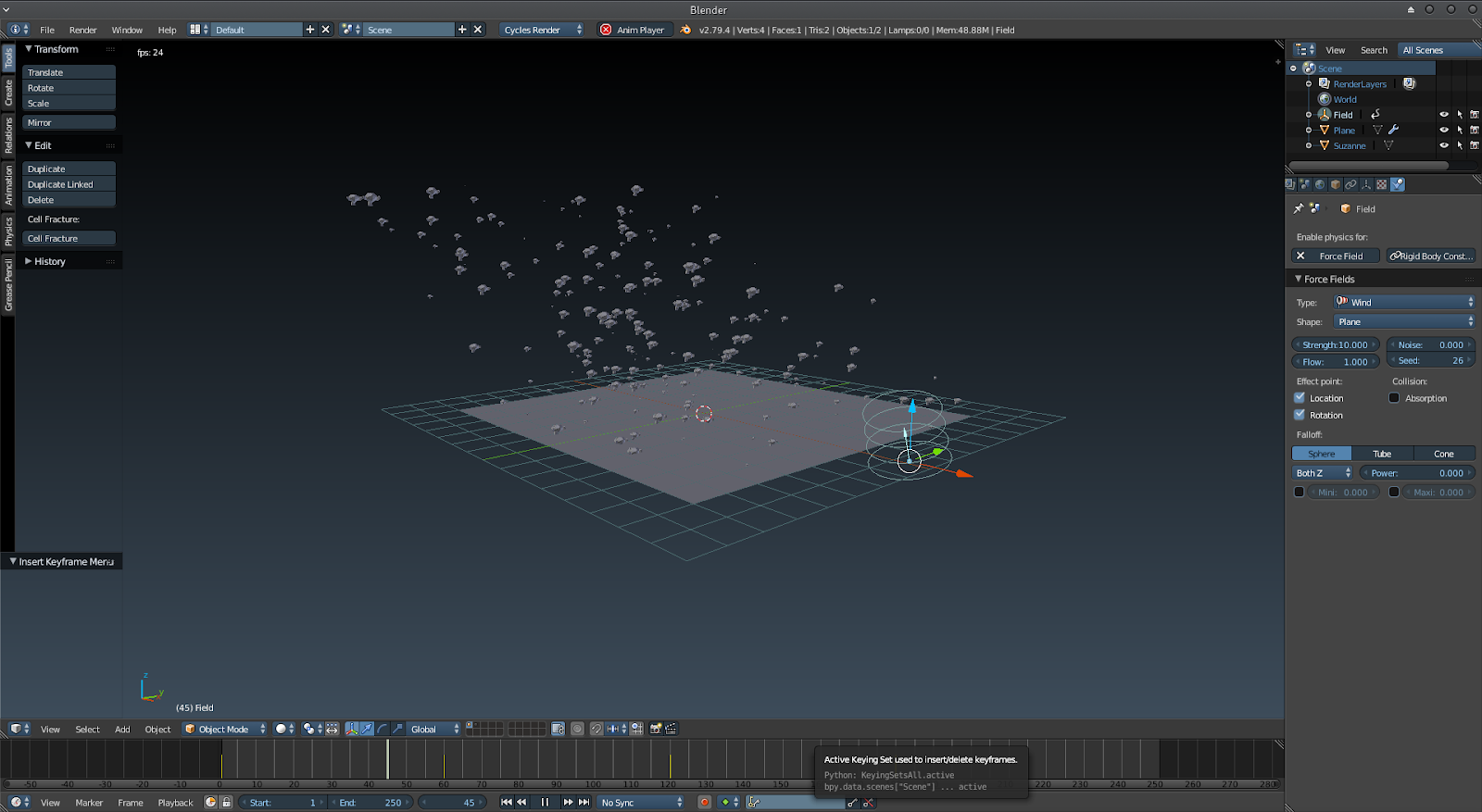Open the No Sync playback dropdown
The width and height of the screenshot is (1482, 812).
coord(641,802)
